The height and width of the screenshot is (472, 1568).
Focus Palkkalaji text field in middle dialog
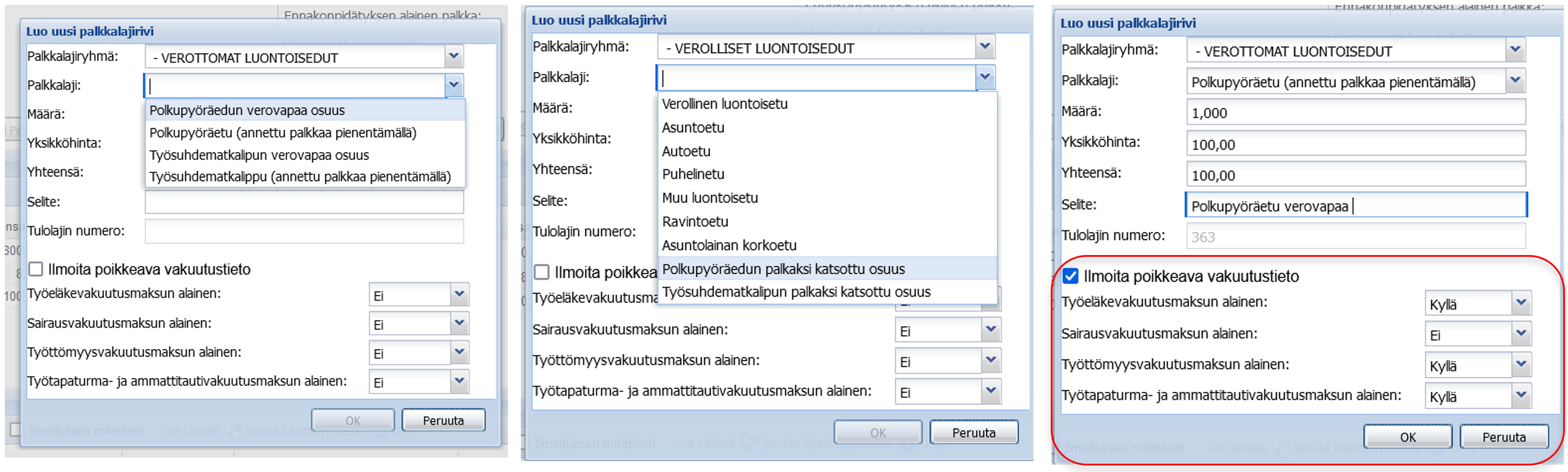(x=817, y=77)
